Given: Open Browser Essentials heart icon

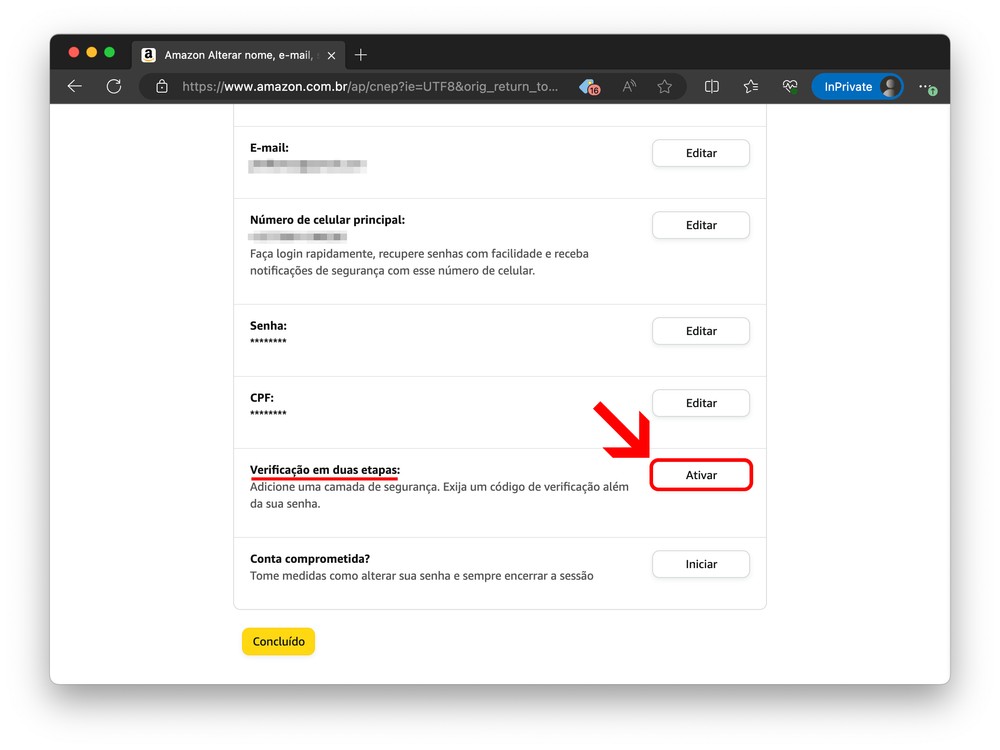Looking at the screenshot, I should click(789, 87).
